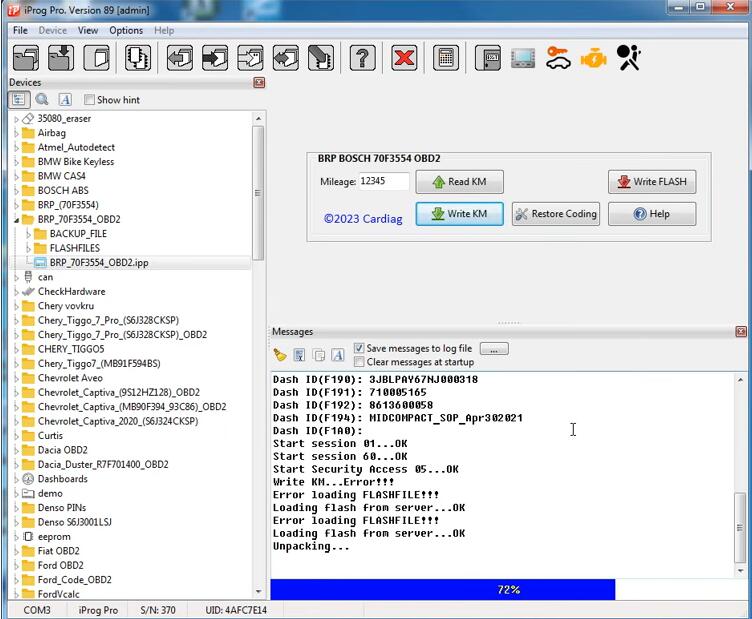Expand the BACKUP_FILE subfolder
Image resolution: width=752 pixels, height=619 pixels.
pos(28,234)
